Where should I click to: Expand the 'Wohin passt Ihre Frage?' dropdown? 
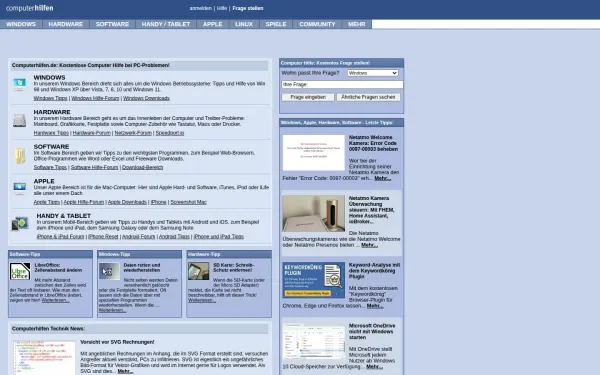373,73
